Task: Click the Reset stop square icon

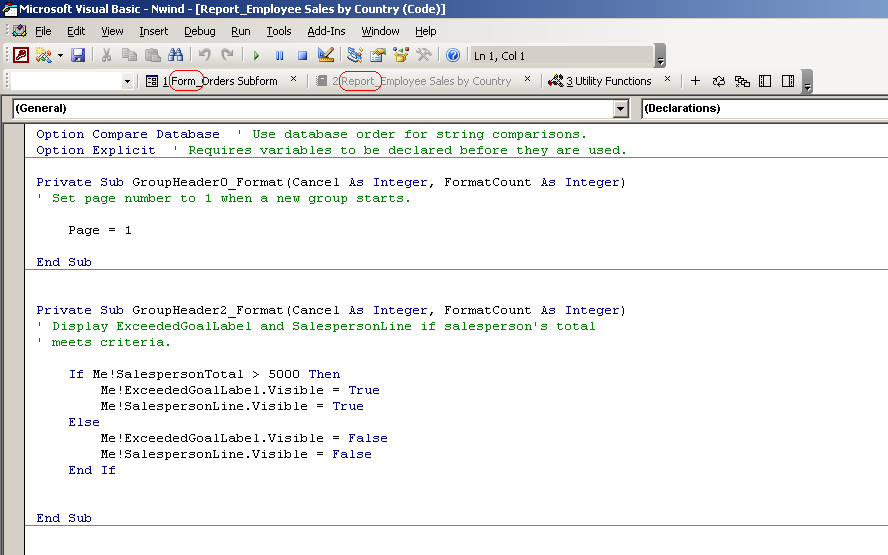Action: coord(302,56)
